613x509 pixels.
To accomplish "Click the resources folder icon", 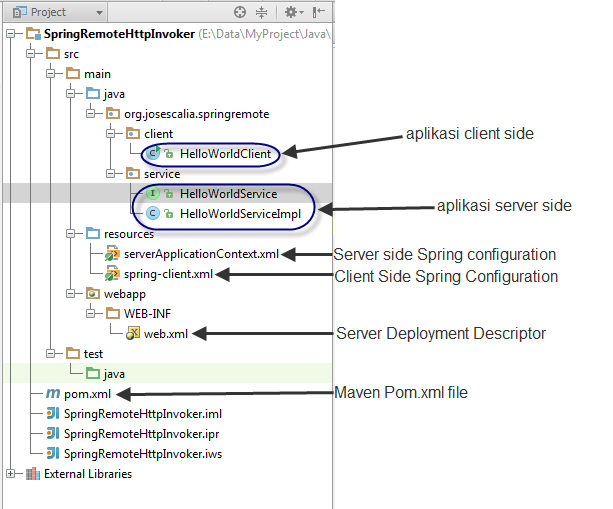I will (x=93, y=233).
